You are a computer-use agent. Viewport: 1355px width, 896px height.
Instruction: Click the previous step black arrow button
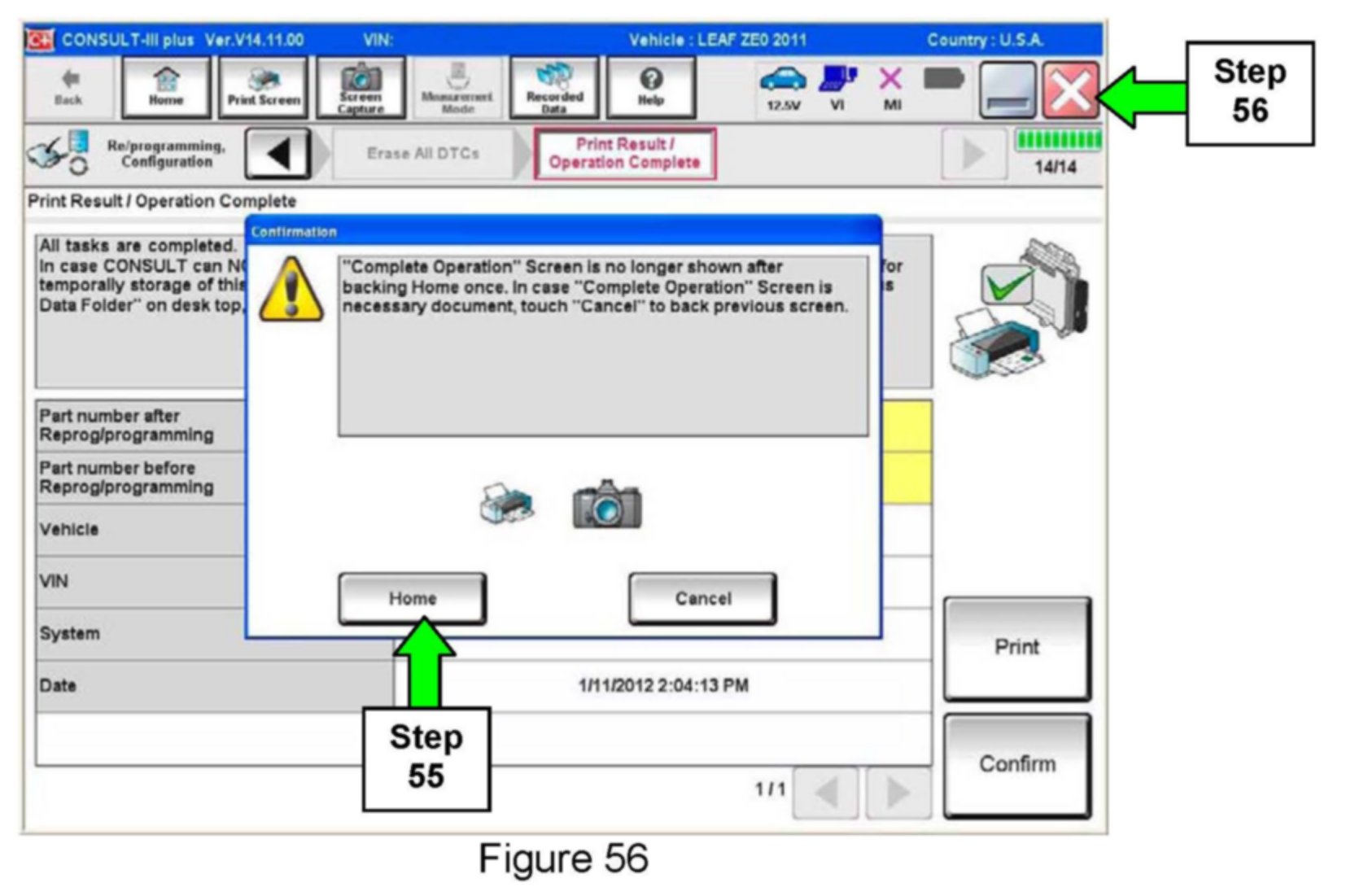(278, 153)
